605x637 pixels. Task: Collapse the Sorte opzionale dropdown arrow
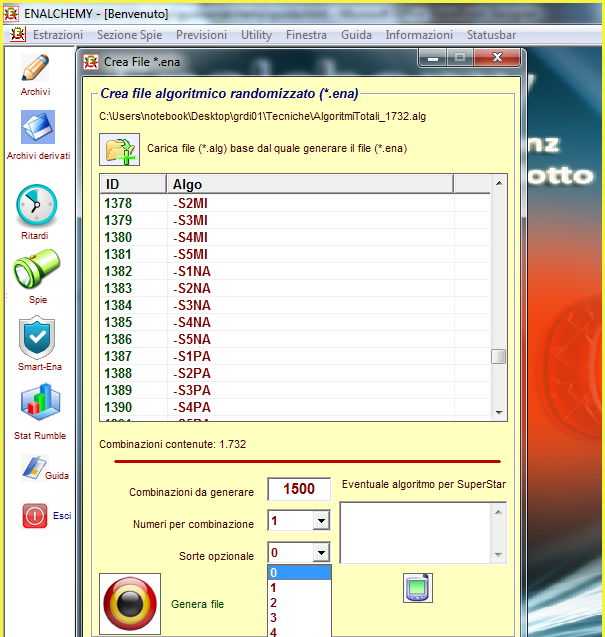[x=321, y=552]
